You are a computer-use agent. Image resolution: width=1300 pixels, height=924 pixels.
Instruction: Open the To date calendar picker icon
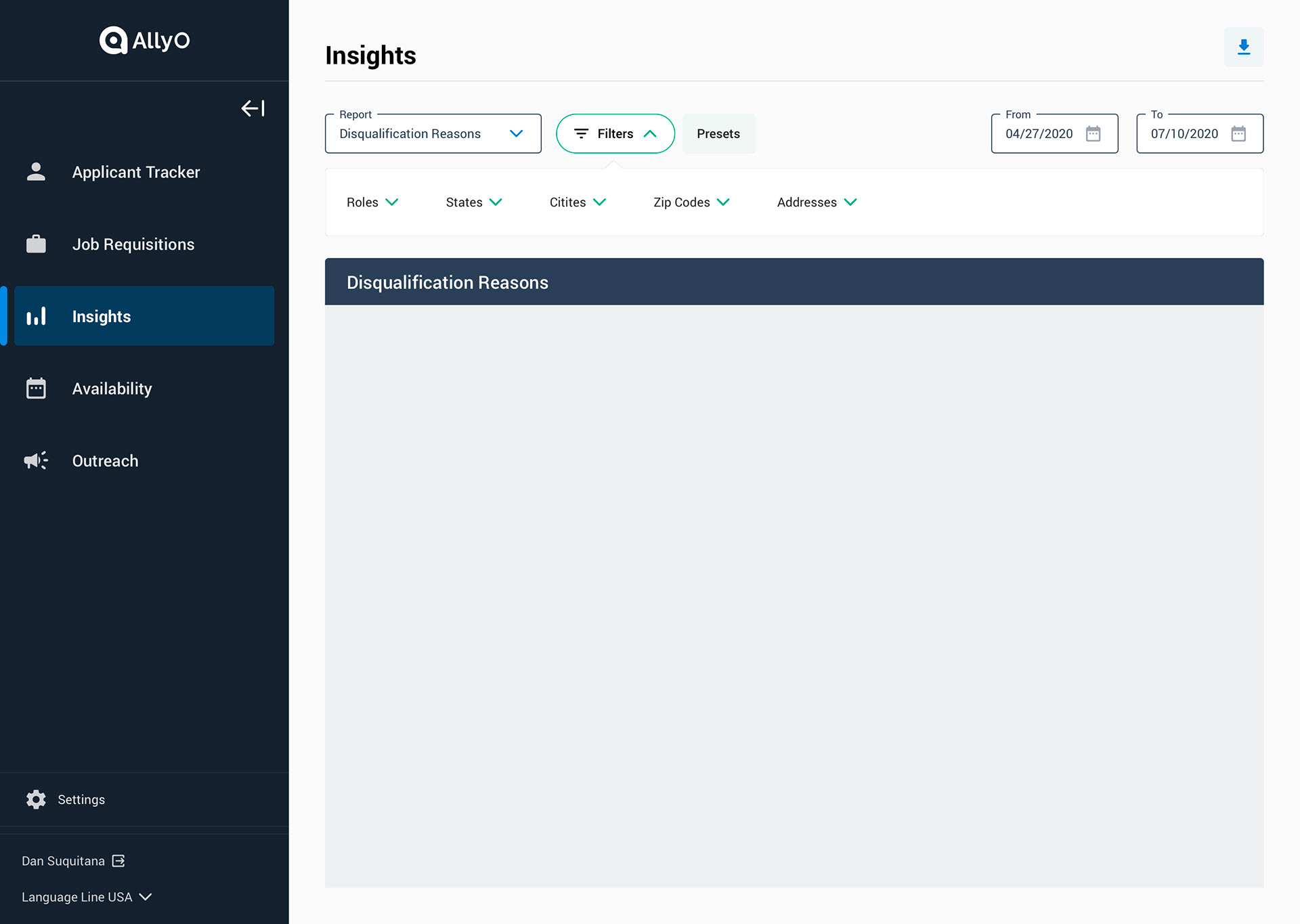coord(1238,133)
